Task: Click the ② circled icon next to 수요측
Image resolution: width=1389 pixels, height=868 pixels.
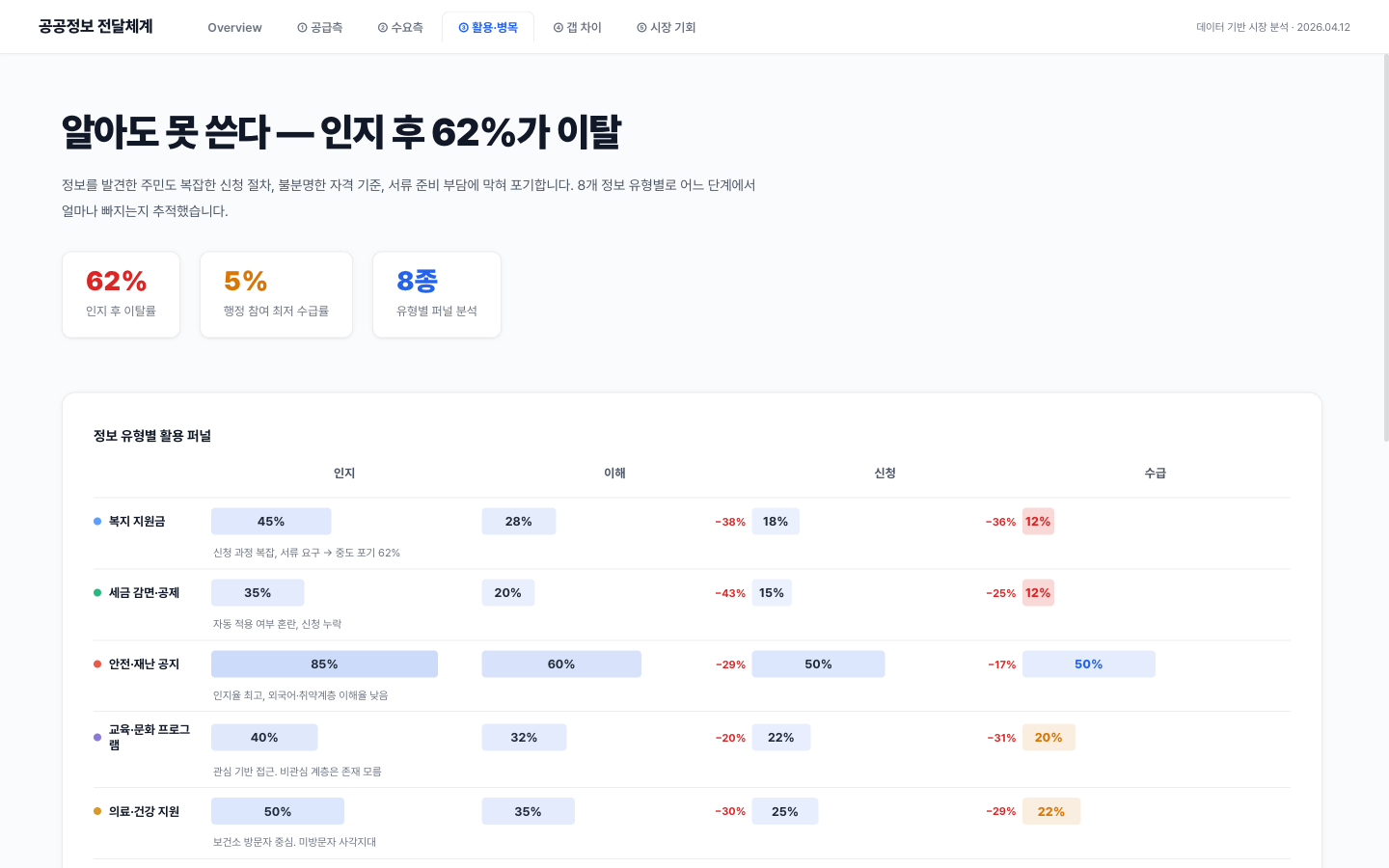Action: (x=380, y=27)
